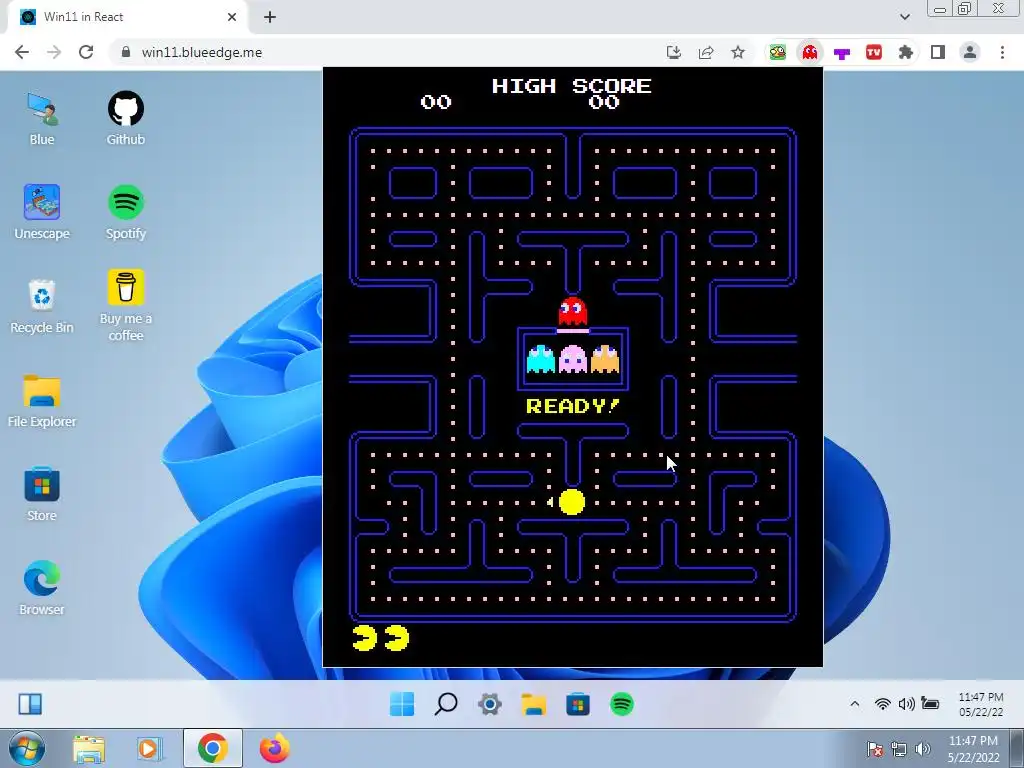Open volume speaker icon in Win11 tray
Image resolution: width=1024 pixels, height=768 pixels.
click(x=906, y=704)
